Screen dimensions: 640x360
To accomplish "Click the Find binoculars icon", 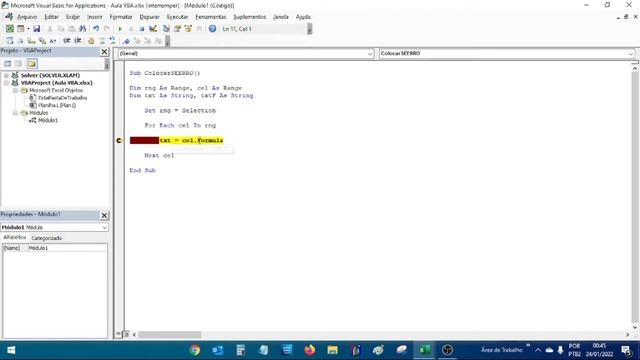I will point(82,29).
